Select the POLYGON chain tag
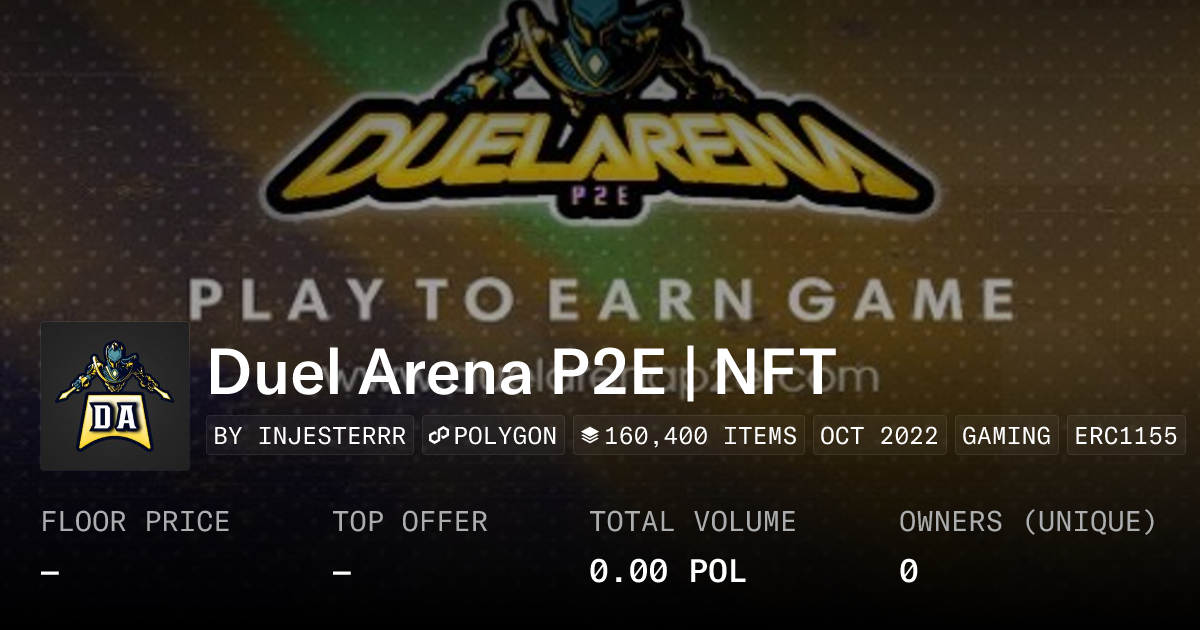This screenshot has width=1200, height=630. (494, 436)
